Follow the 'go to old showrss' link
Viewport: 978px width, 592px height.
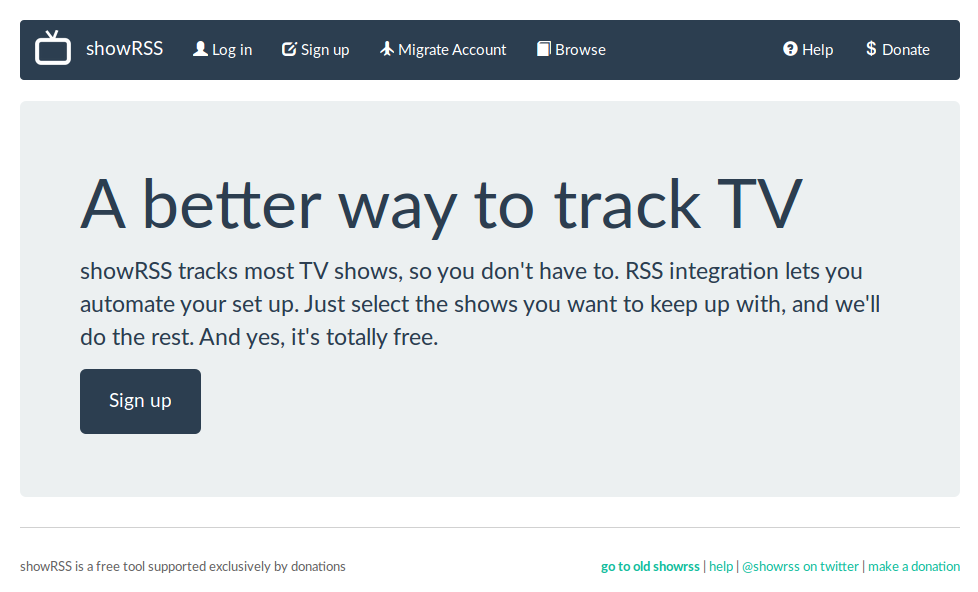coord(650,566)
